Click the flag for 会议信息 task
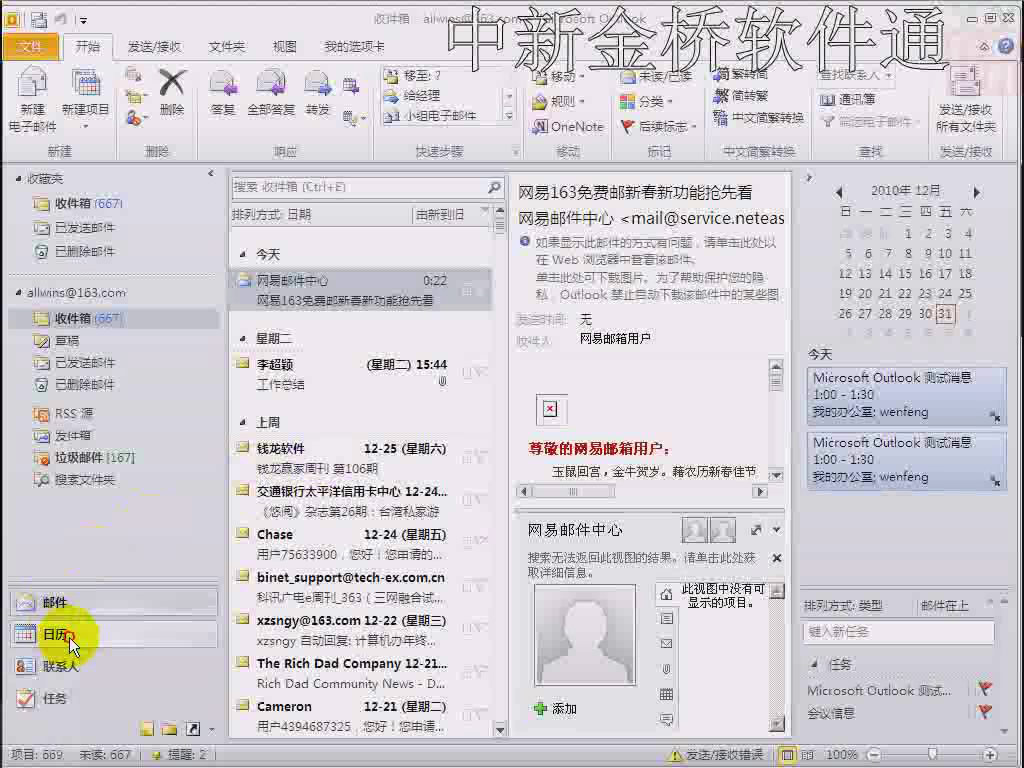Image resolution: width=1024 pixels, height=768 pixels. pyautogui.click(x=985, y=712)
